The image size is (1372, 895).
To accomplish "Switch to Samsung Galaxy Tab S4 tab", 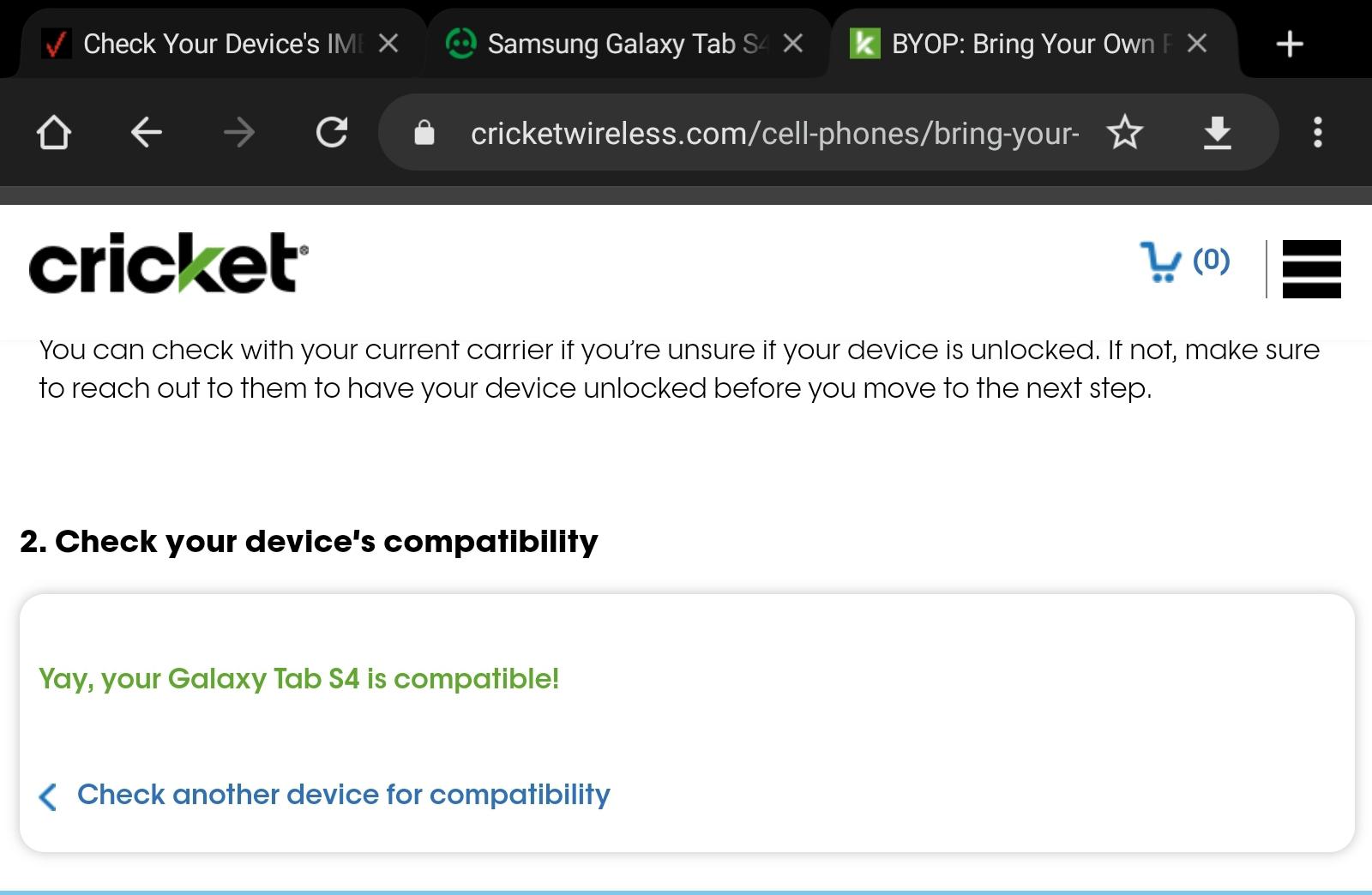I will click(x=609, y=44).
